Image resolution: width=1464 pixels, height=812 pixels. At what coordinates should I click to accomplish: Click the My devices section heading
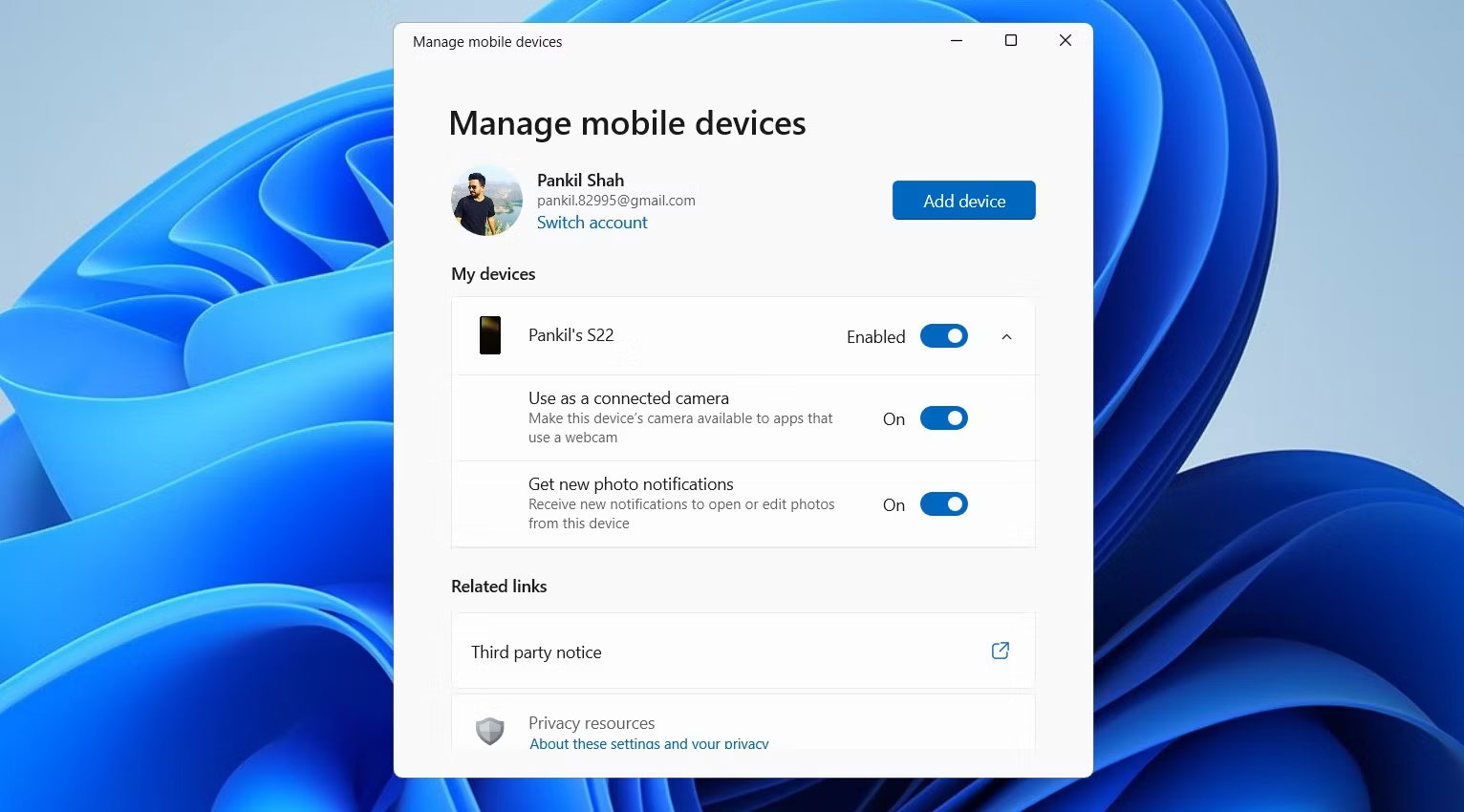[x=493, y=273]
